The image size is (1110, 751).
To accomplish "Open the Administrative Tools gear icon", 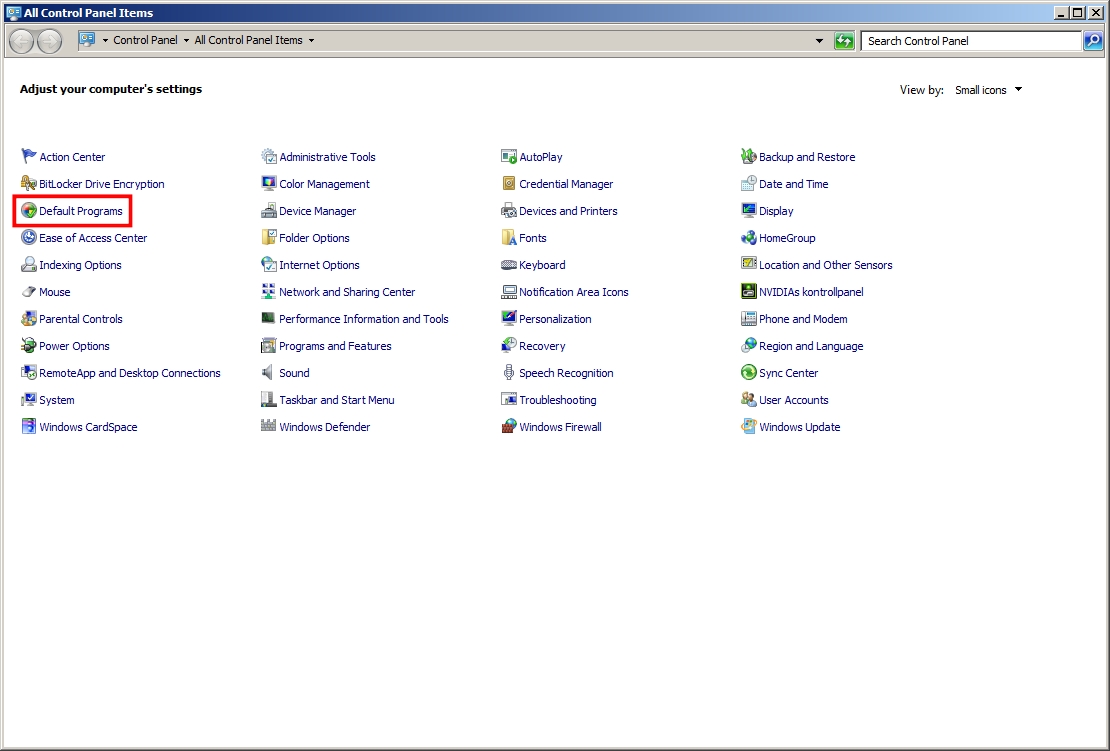I will 268,156.
